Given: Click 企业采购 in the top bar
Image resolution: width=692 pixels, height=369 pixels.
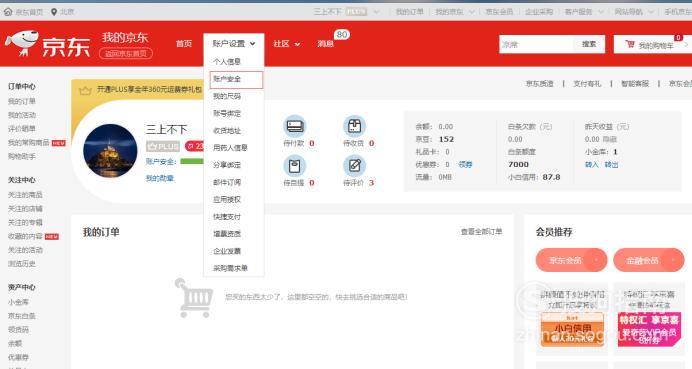Looking at the screenshot, I should point(539,12).
